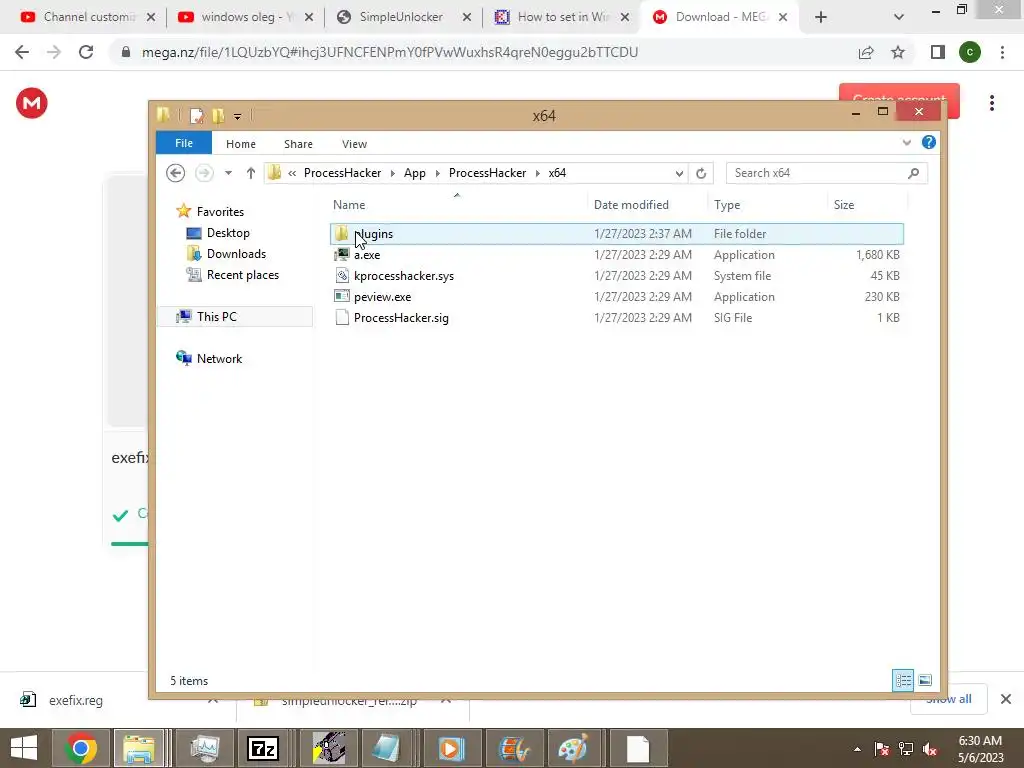
Task: Open the Home ribbon tab
Action: [240, 144]
